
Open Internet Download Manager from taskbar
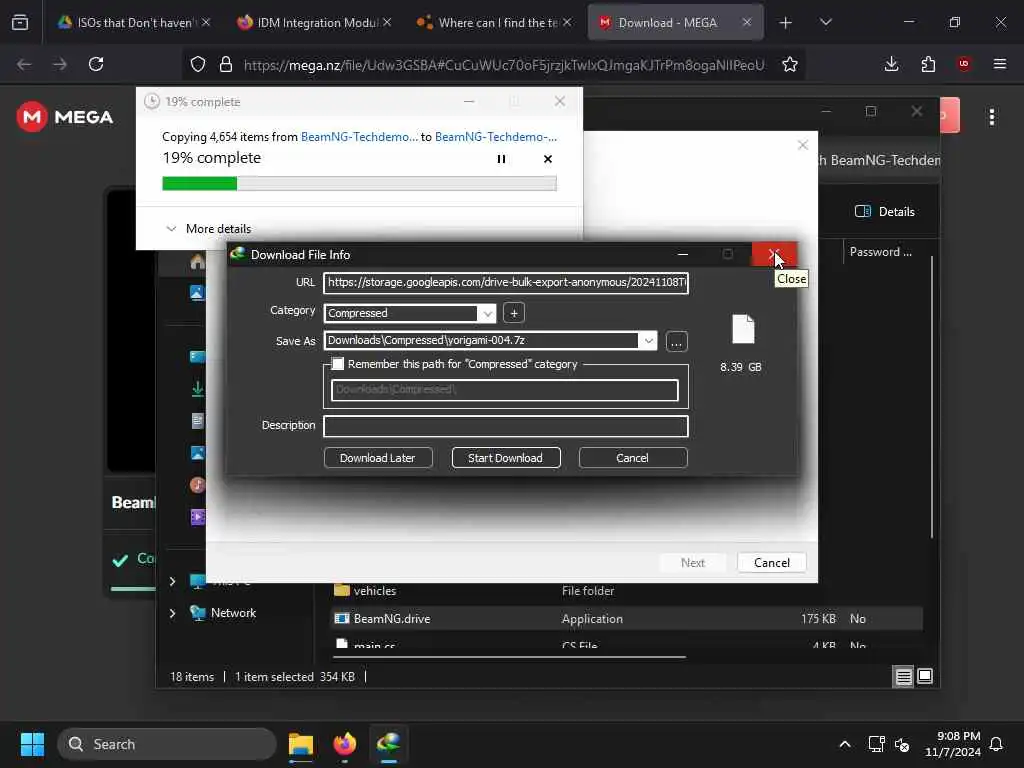coord(389,744)
